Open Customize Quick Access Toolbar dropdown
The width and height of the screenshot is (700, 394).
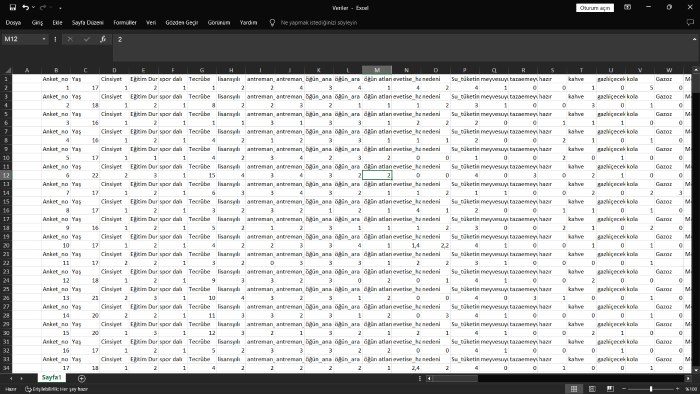click(x=60, y=8)
